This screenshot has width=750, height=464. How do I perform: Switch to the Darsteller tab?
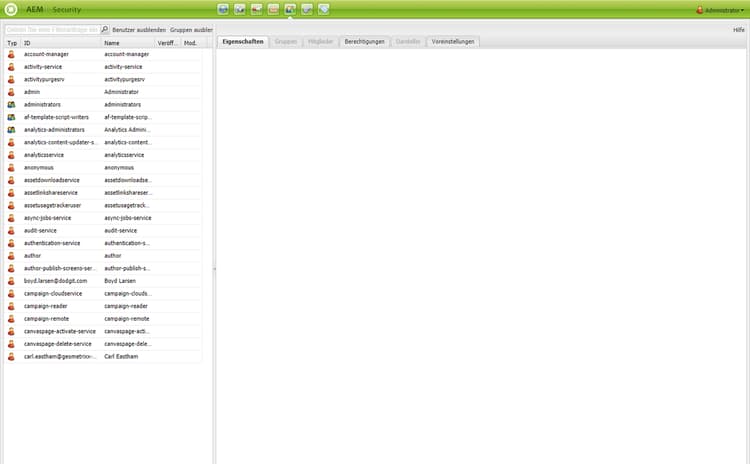[x=408, y=42]
